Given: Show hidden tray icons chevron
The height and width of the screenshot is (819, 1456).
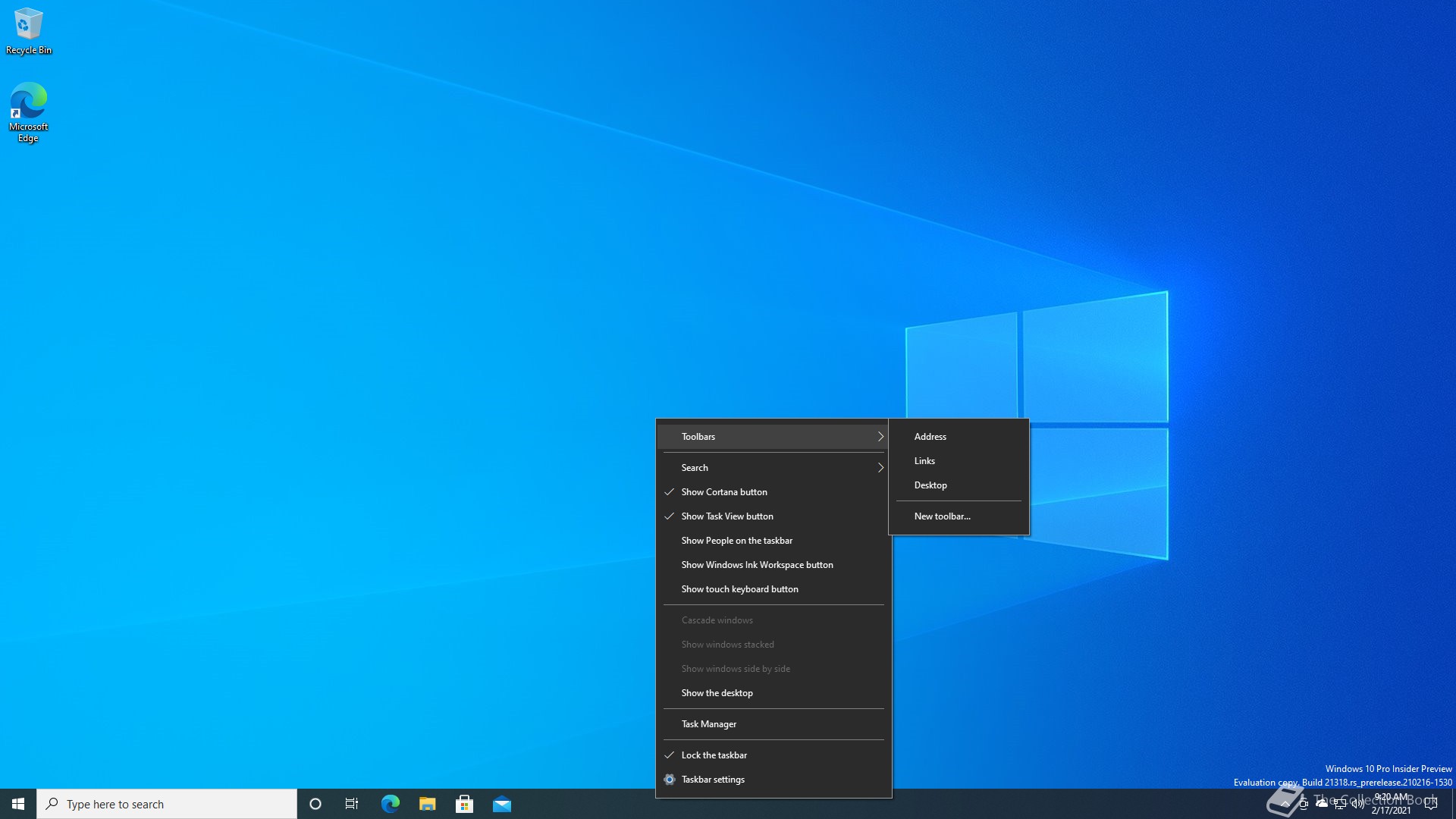Looking at the screenshot, I should coord(1285,804).
